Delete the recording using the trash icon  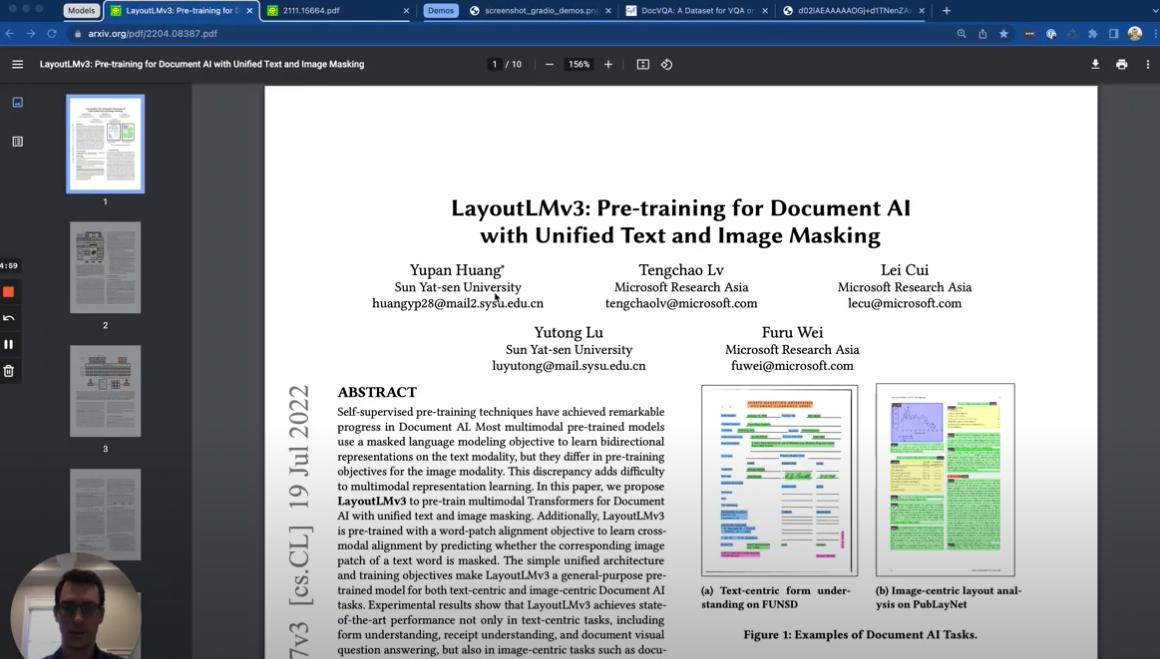coord(8,369)
